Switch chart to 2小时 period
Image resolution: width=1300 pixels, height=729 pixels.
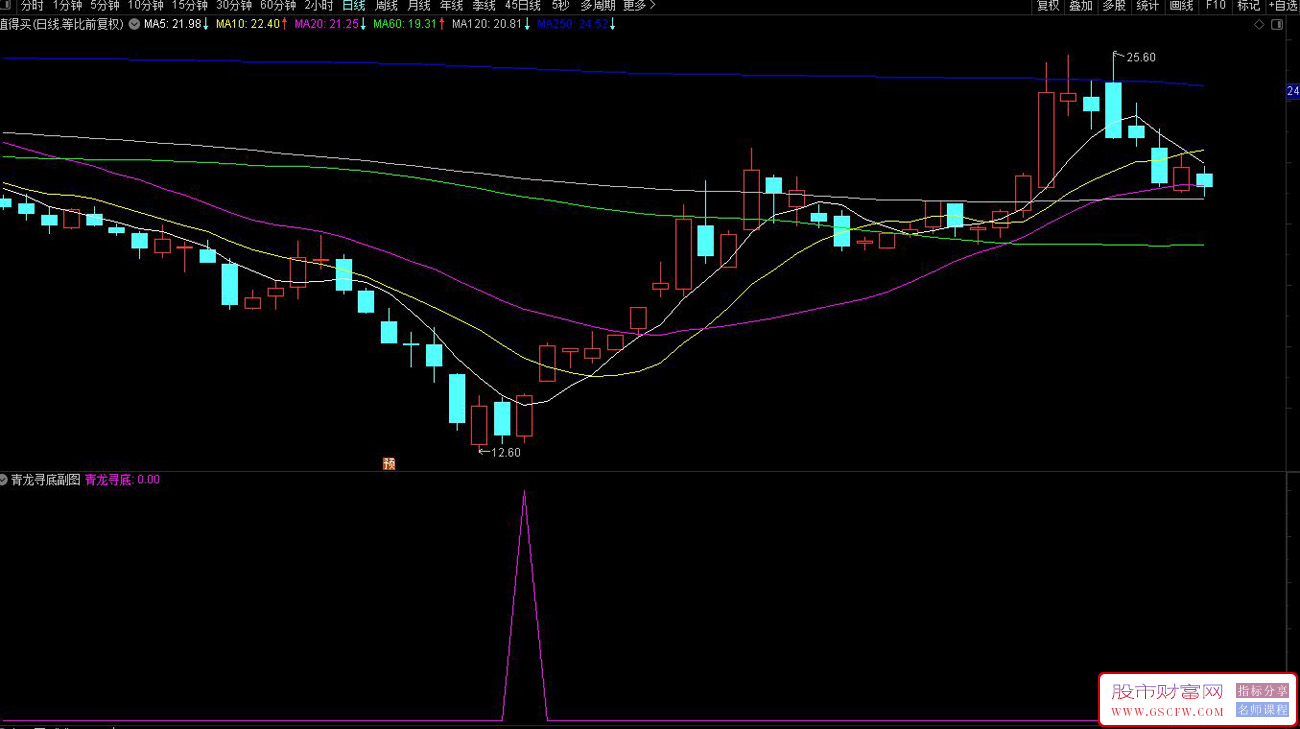point(319,5)
